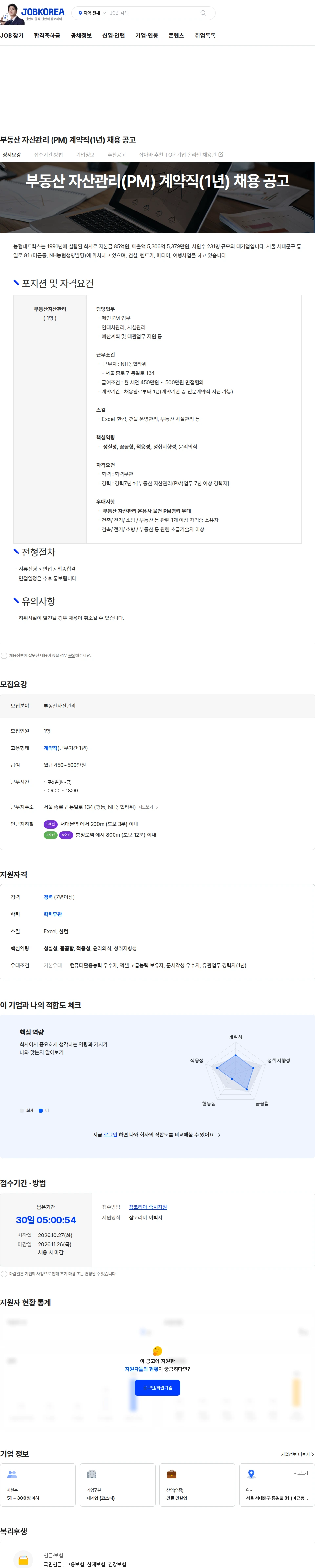Expand 기업정보 더보기 chevron

[x=313, y=1454]
